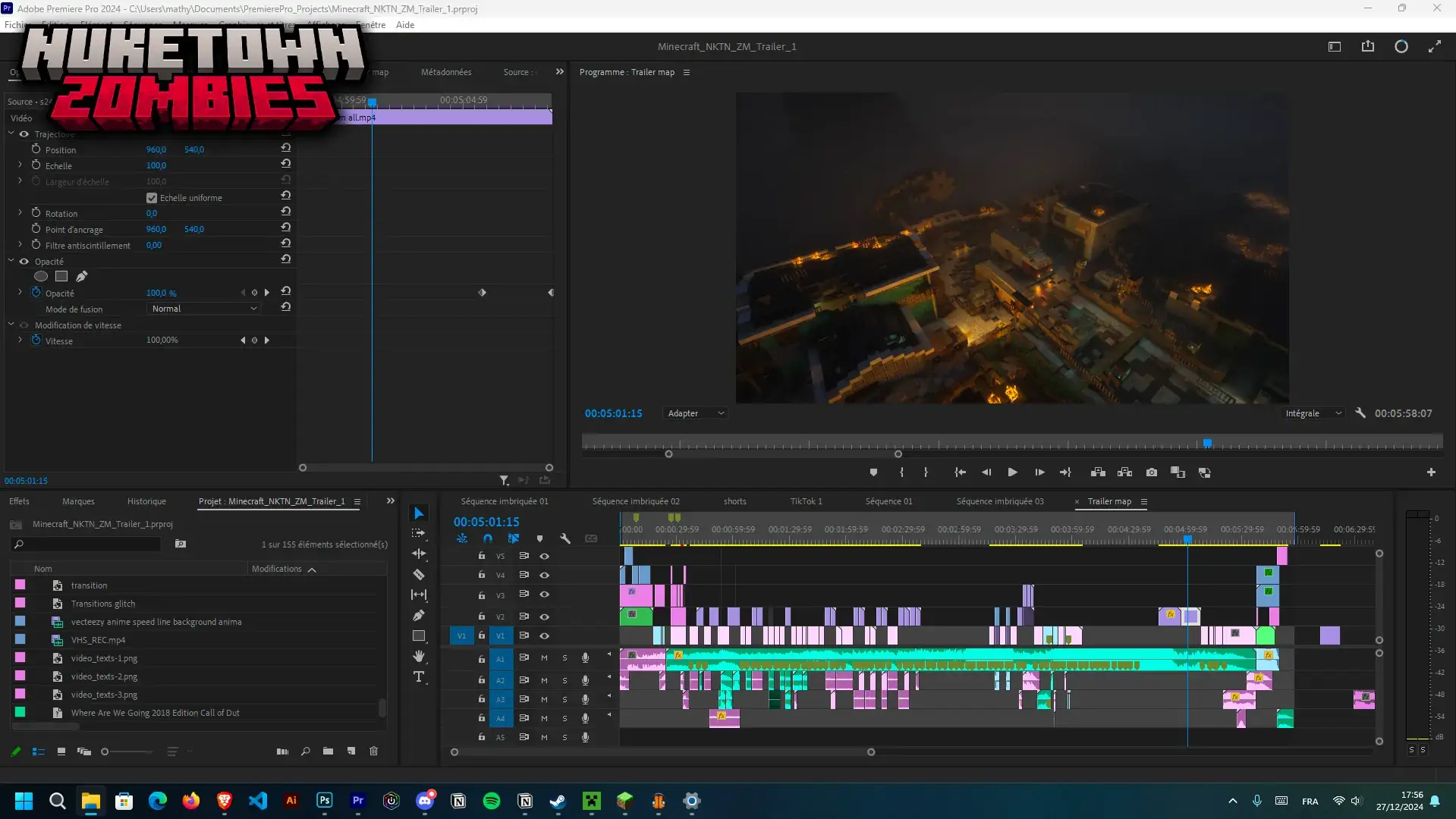1456x819 pixels.
Task: Open the Mode de fusion dropdown set to Normal
Action: pyautogui.click(x=203, y=309)
